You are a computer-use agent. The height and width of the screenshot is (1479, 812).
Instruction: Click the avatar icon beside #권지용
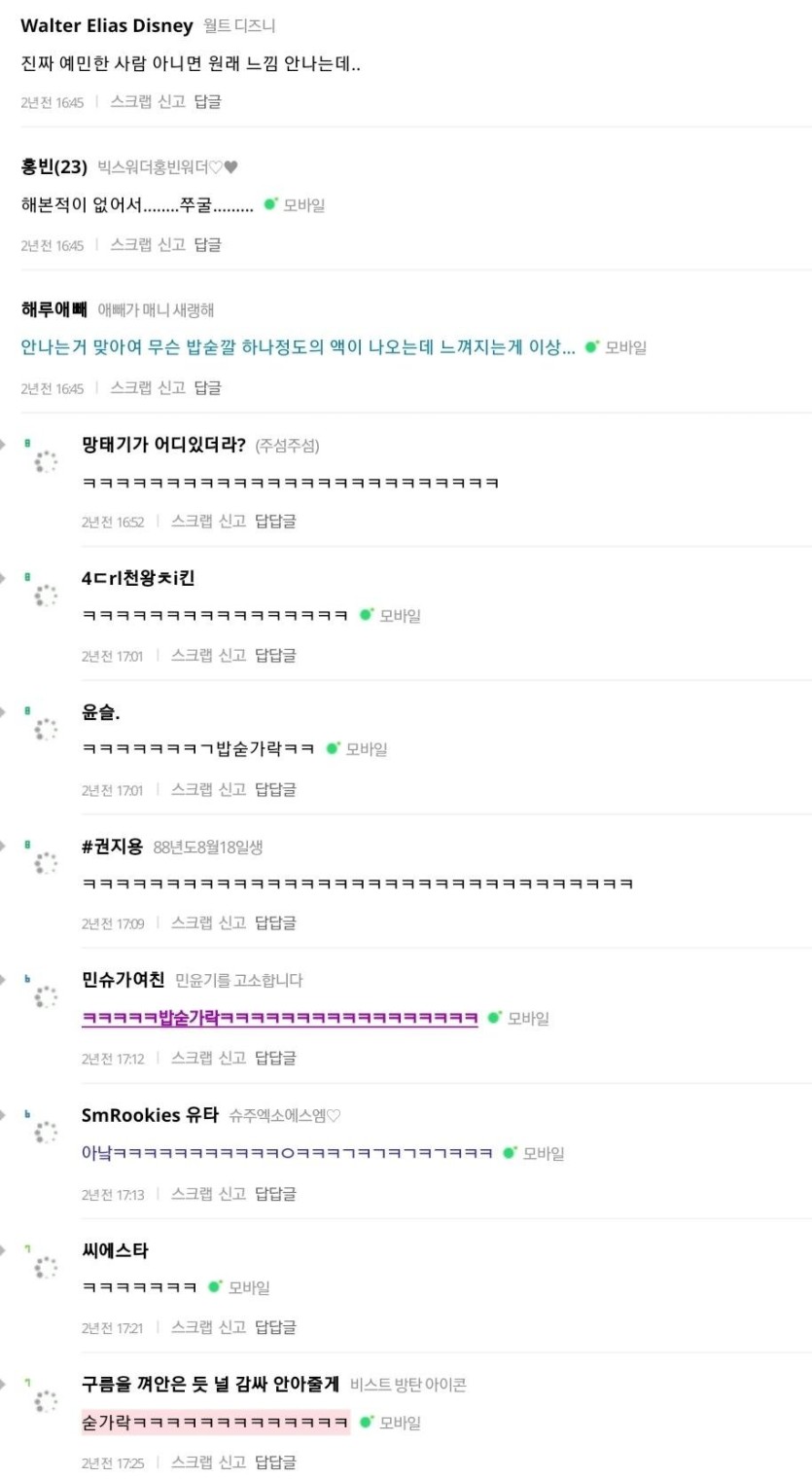[x=46, y=863]
